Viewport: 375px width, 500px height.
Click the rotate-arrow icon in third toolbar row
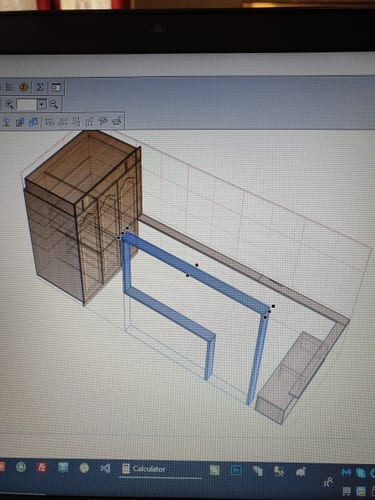[103, 121]
